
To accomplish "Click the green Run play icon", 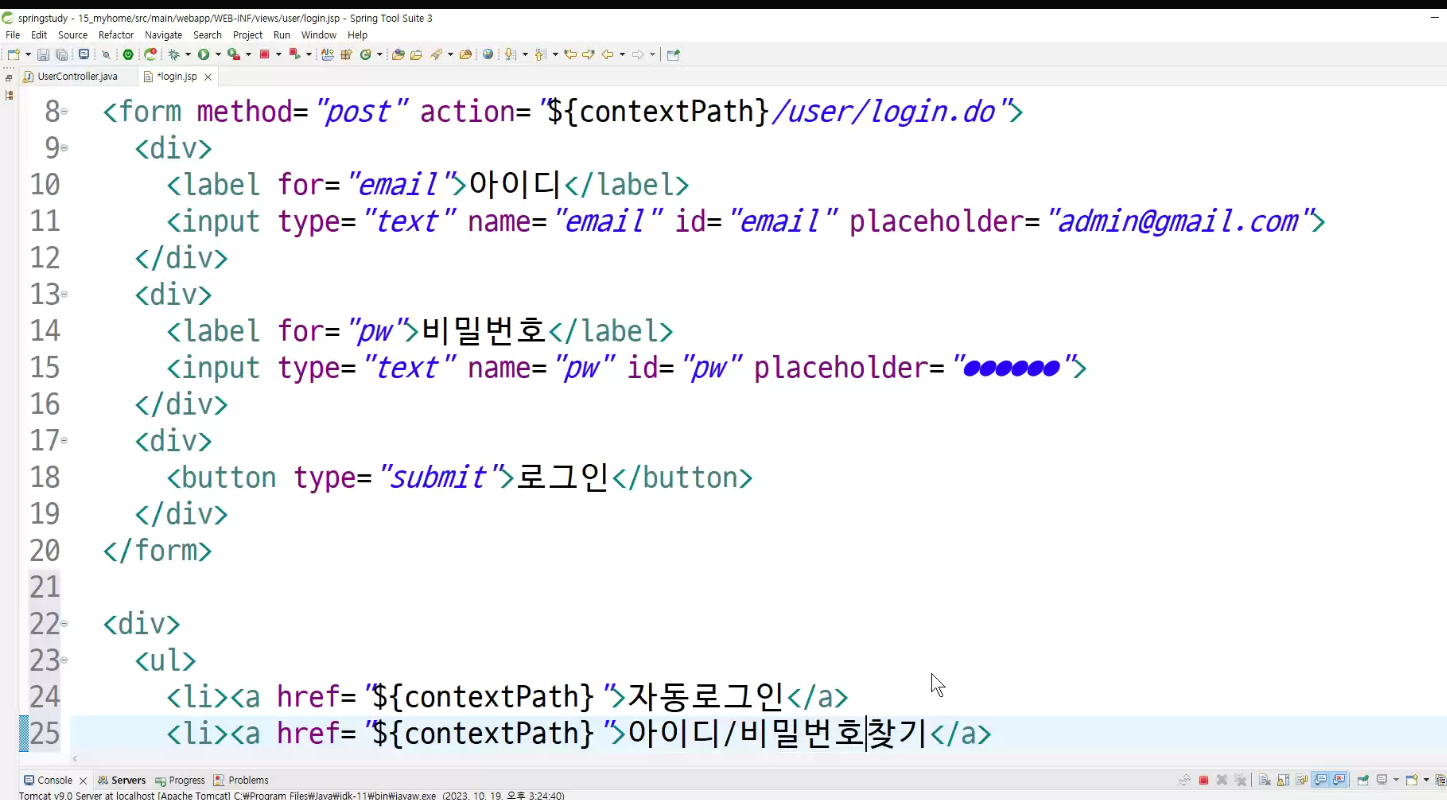I will pyautogui.click(x=203, y=55).
